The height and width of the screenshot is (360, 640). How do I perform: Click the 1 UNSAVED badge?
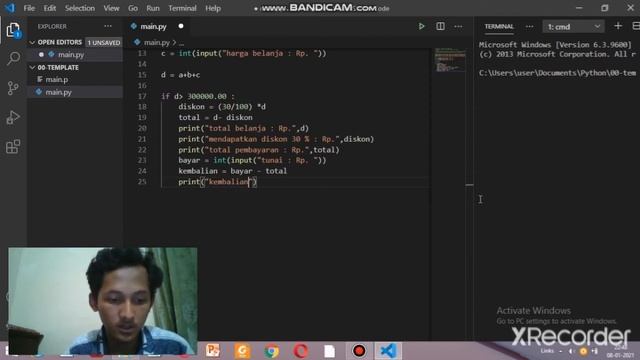(104, 42)
